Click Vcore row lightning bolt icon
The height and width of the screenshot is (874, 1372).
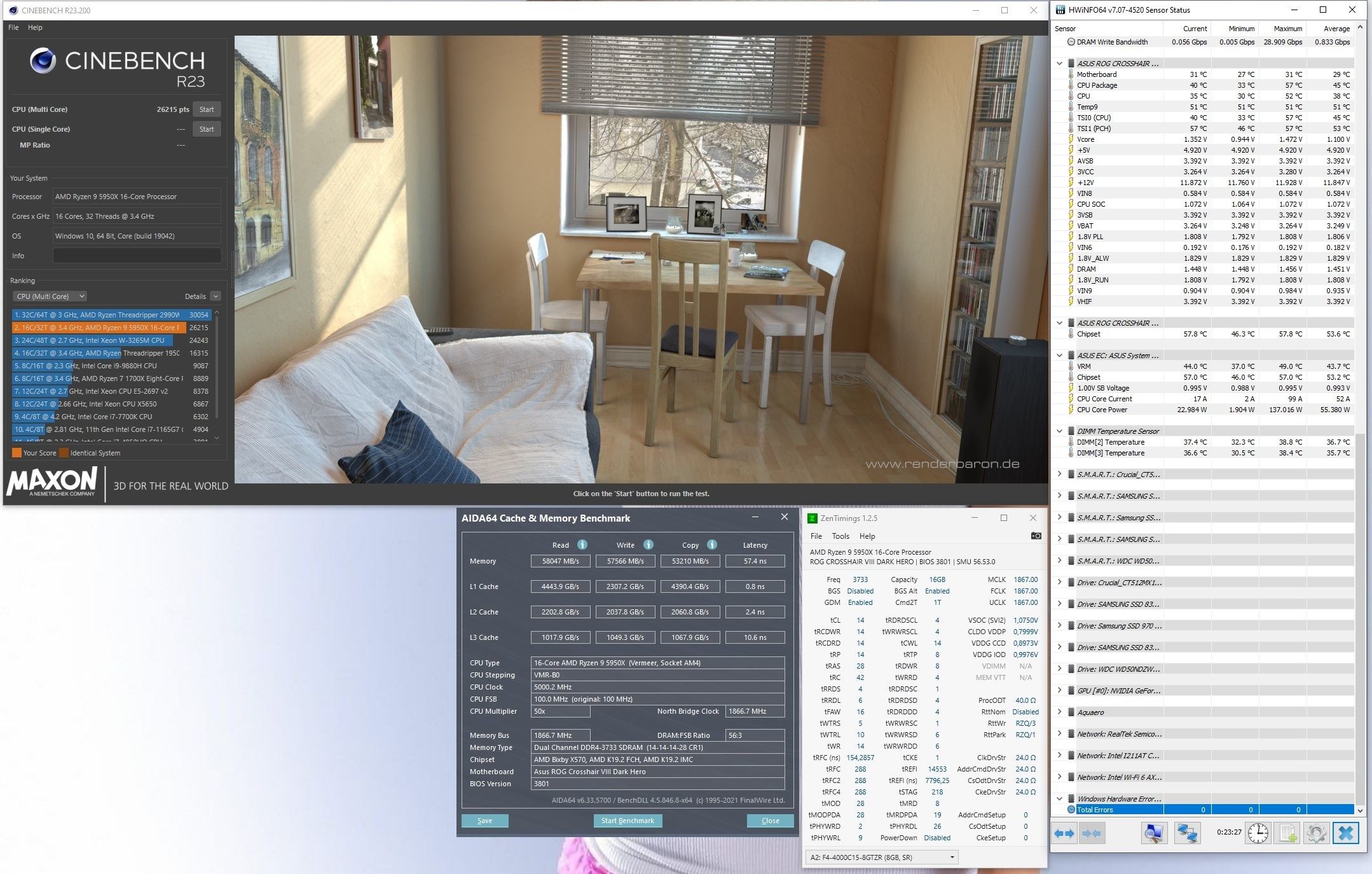1071,139
